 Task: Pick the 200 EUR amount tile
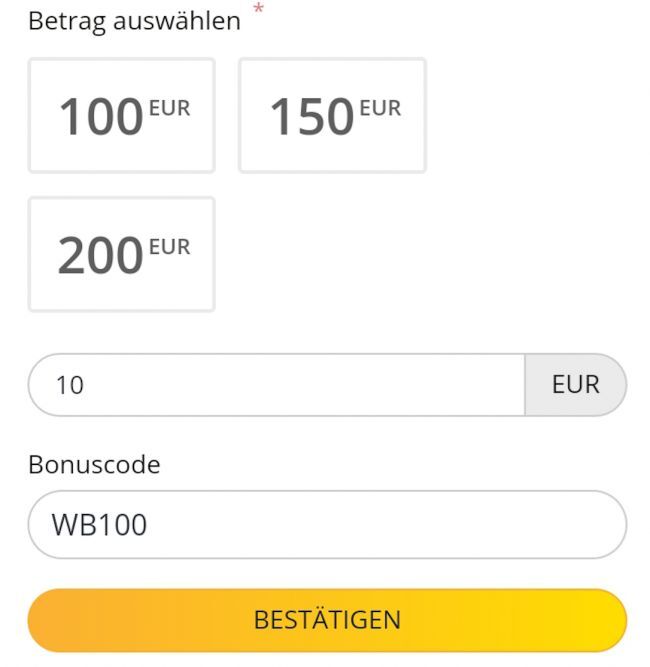121,254
